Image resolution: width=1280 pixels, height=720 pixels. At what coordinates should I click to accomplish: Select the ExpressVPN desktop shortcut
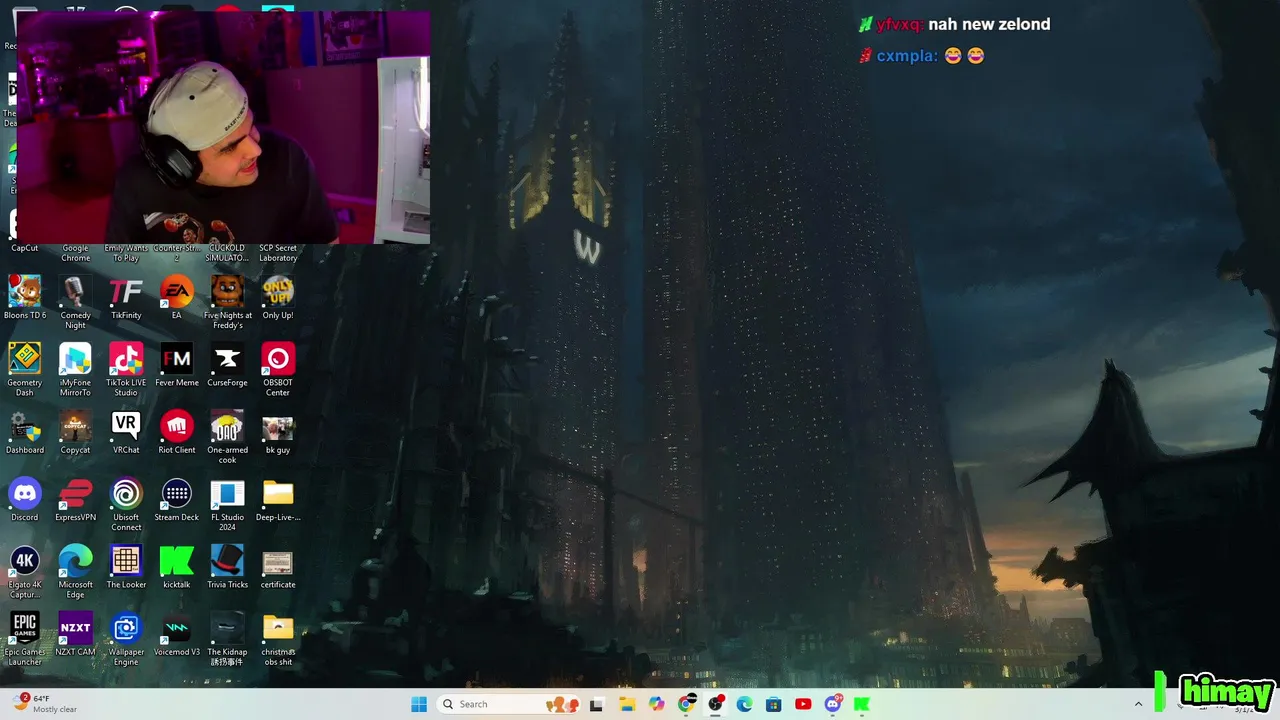[75, 500]
